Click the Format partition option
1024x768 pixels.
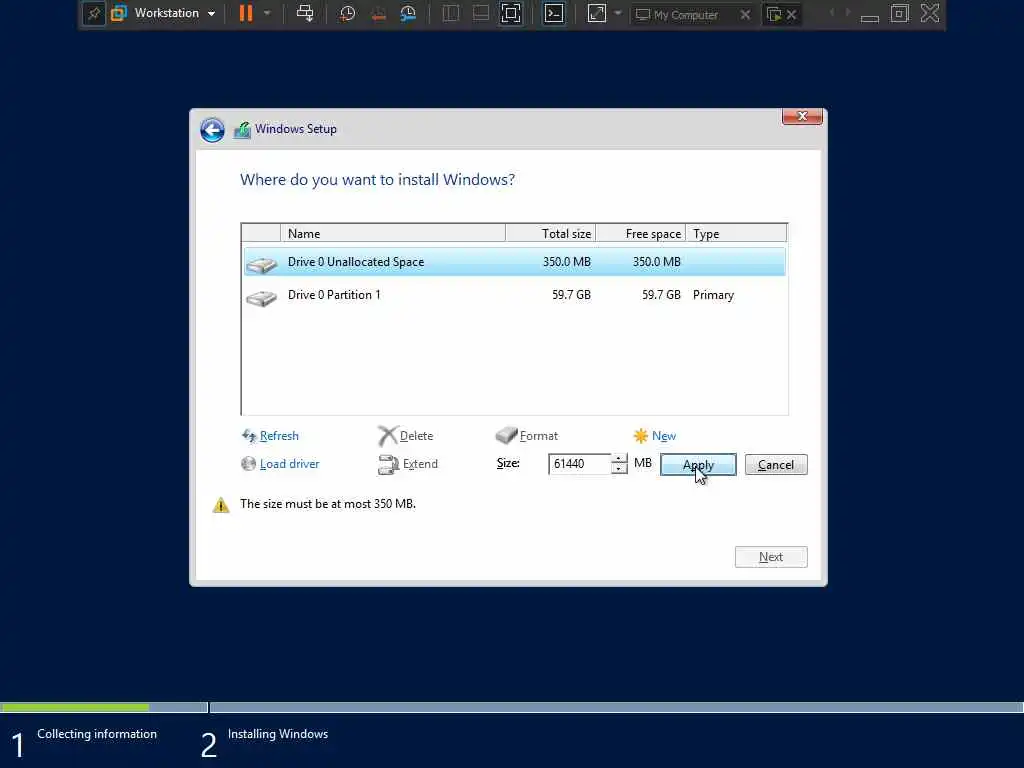[539, 436]
